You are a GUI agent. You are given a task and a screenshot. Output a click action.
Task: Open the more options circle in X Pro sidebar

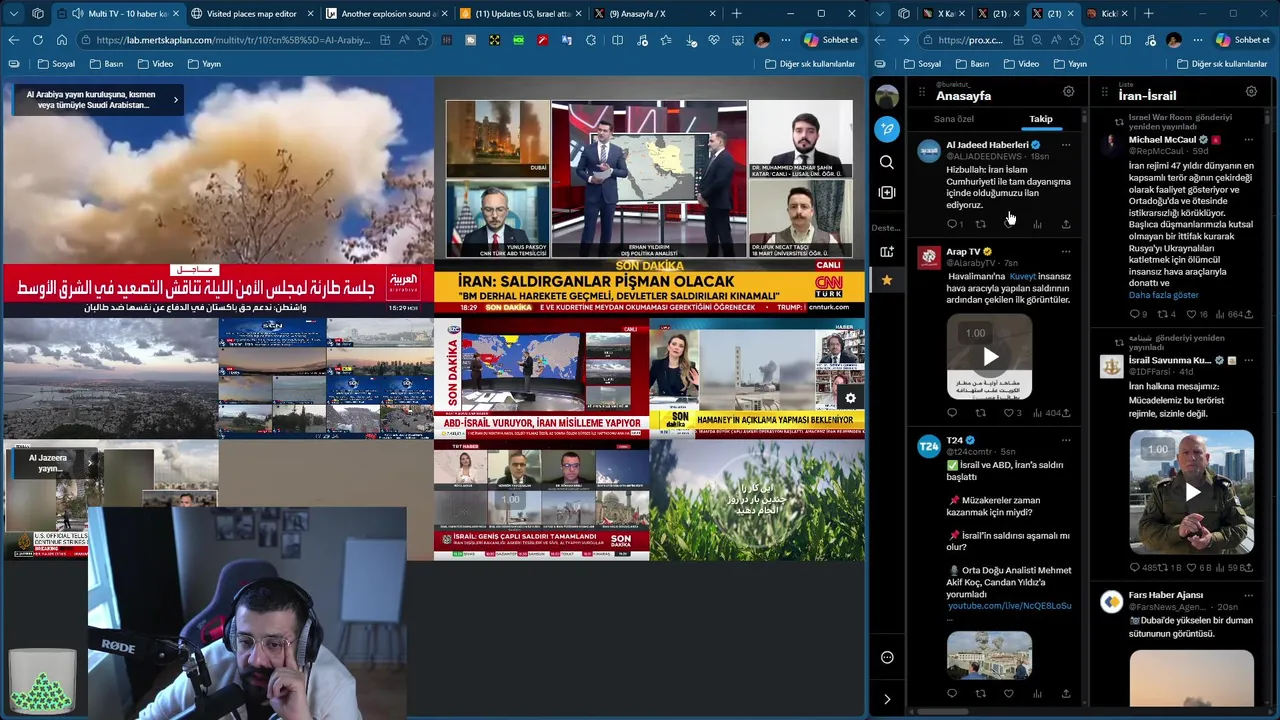[887, 657]
